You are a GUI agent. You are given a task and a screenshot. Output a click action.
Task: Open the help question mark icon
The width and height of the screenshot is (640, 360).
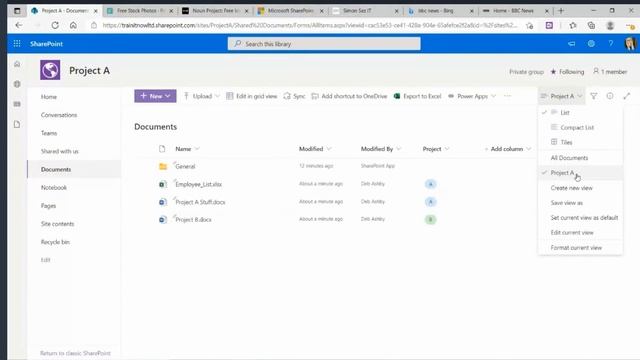(x=611, y=44)
